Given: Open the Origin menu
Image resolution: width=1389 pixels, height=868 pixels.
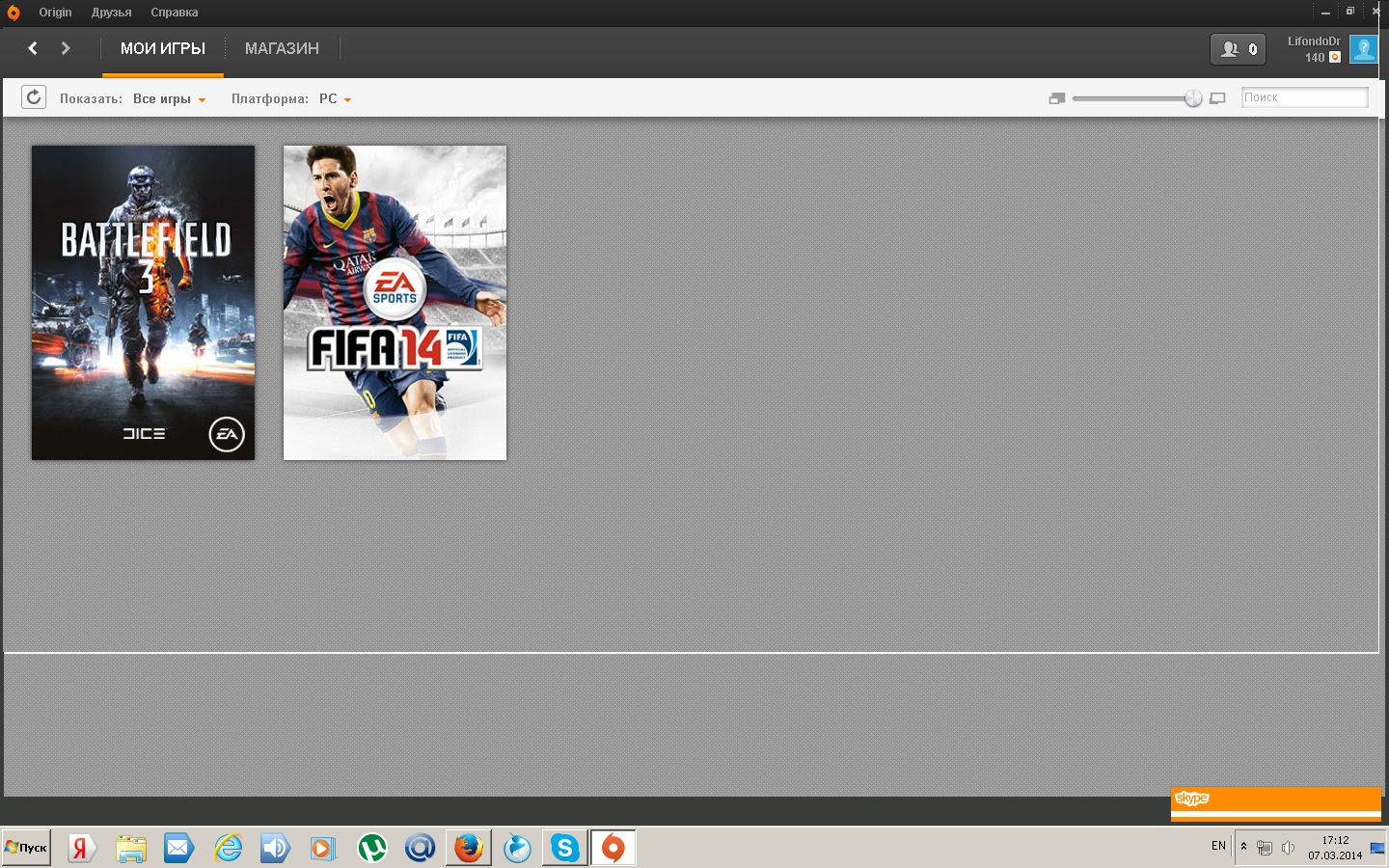Looking at the screenshot, I should pyautogui.click(x=55, y=13).
